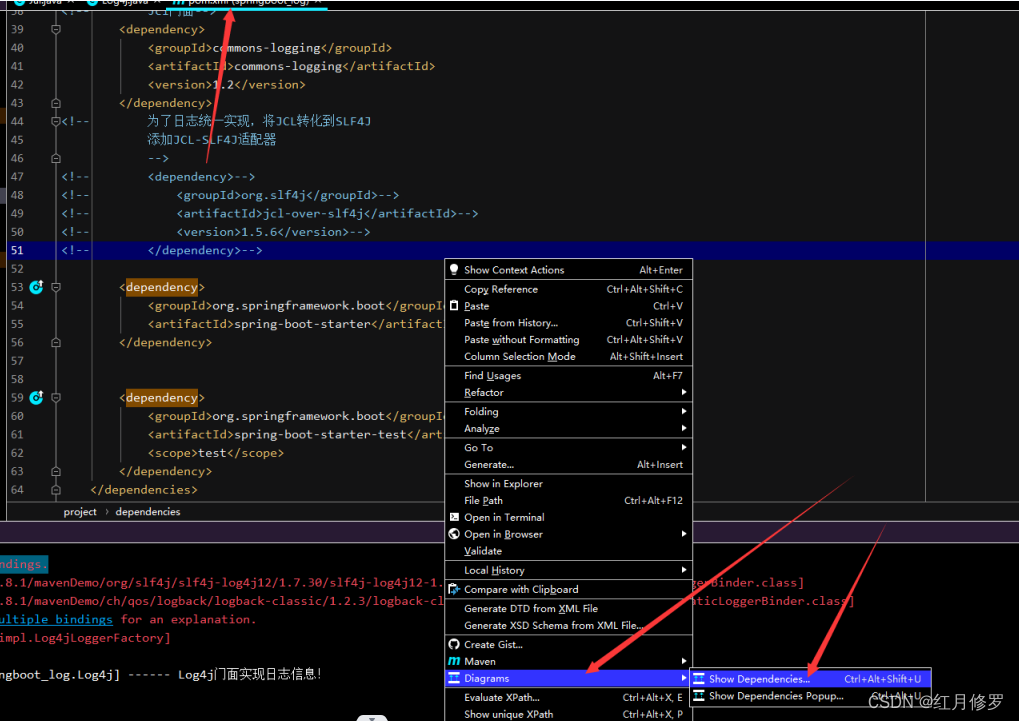
Task: Toggle the fold marker at line 63
Action: point(56,471)
